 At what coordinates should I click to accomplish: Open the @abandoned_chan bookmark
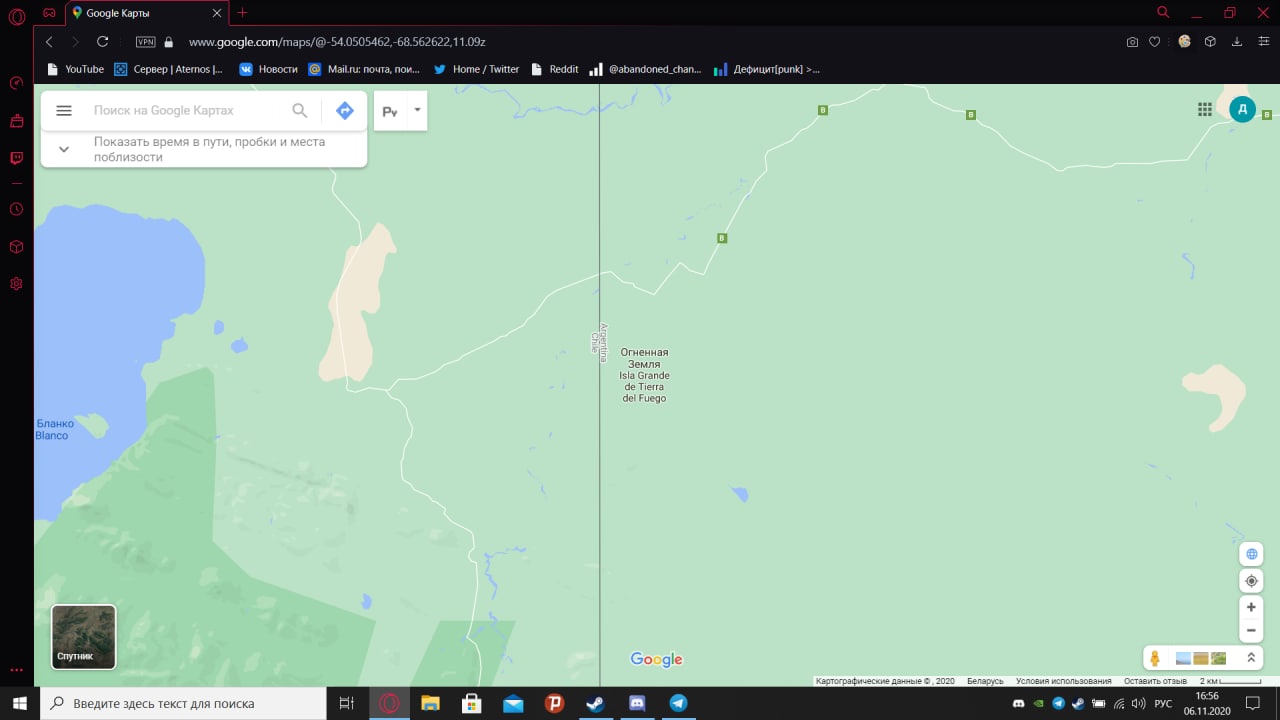point(646,69)
